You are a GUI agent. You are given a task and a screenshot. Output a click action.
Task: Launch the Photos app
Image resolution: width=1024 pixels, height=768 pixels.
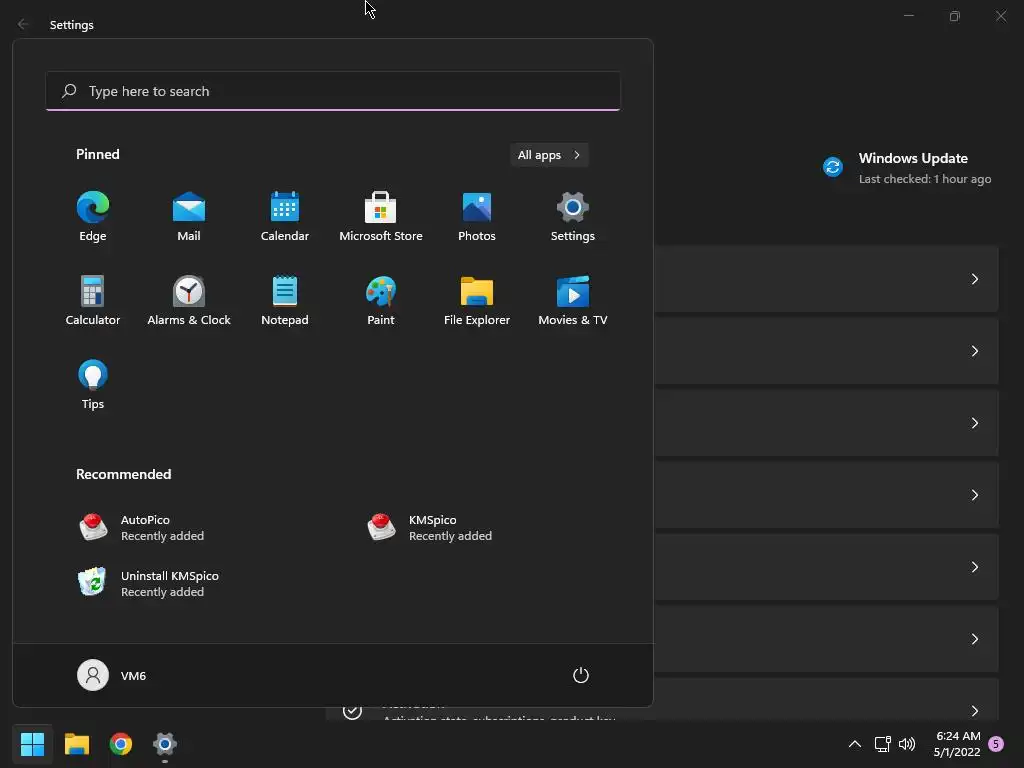[477, 217]
